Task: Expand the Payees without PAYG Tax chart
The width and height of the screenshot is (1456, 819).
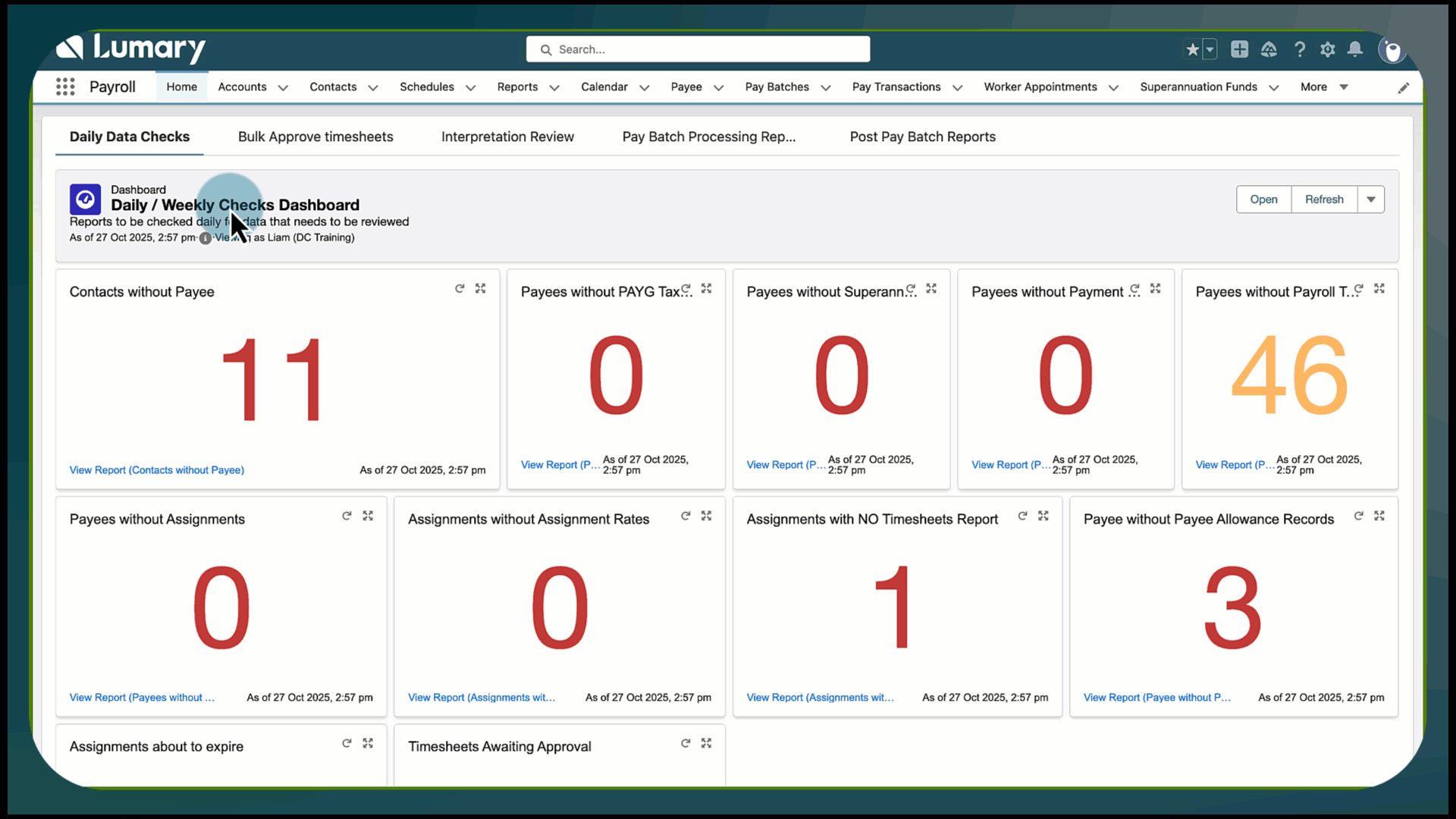Action: coord(706,288)
